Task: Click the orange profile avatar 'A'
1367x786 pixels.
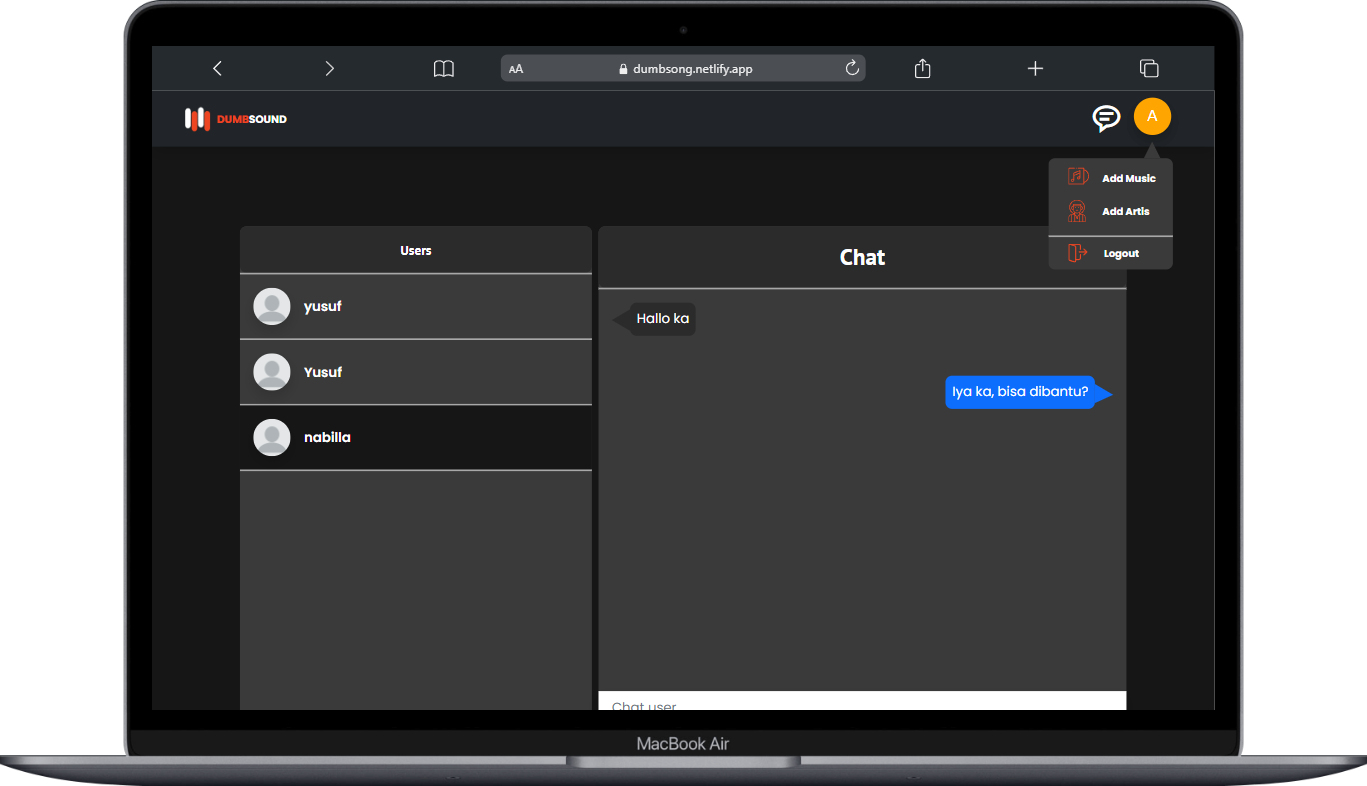Action: coord(1152,117)
